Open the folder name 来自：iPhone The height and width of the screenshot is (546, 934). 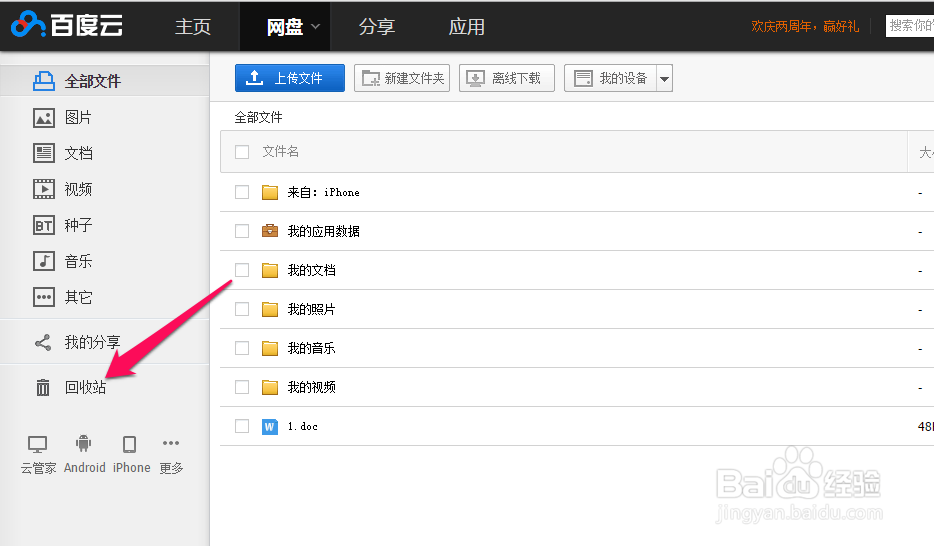(323, 192)
